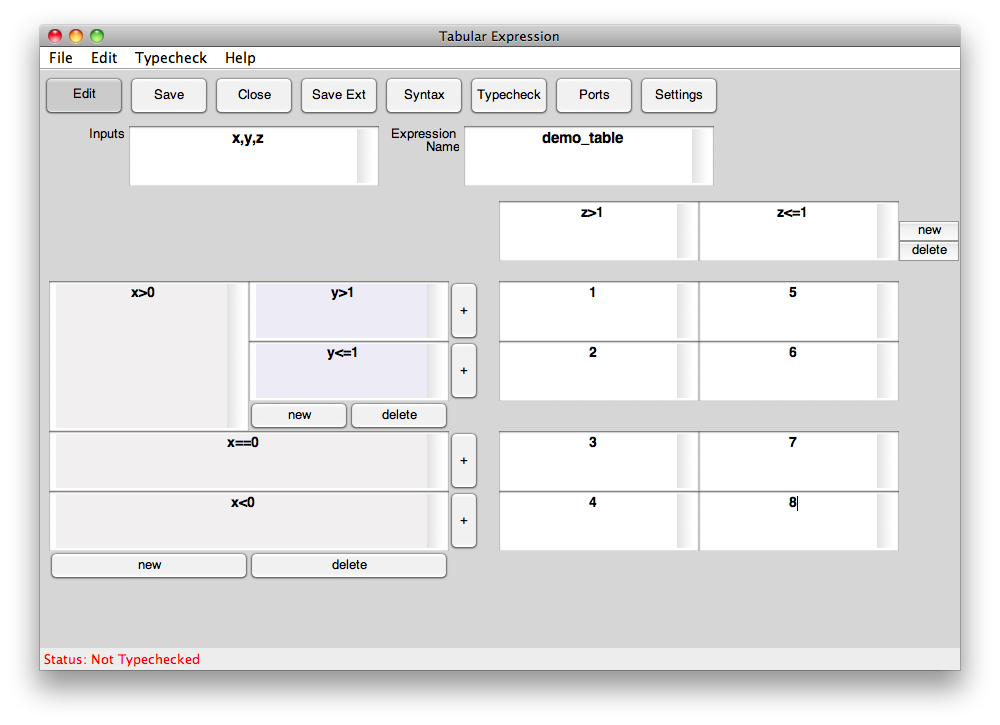The width and height of the screenshot is (1000, 725).
Task: Open the Typecheck menu in menu bar
Action: coord(171,58)
